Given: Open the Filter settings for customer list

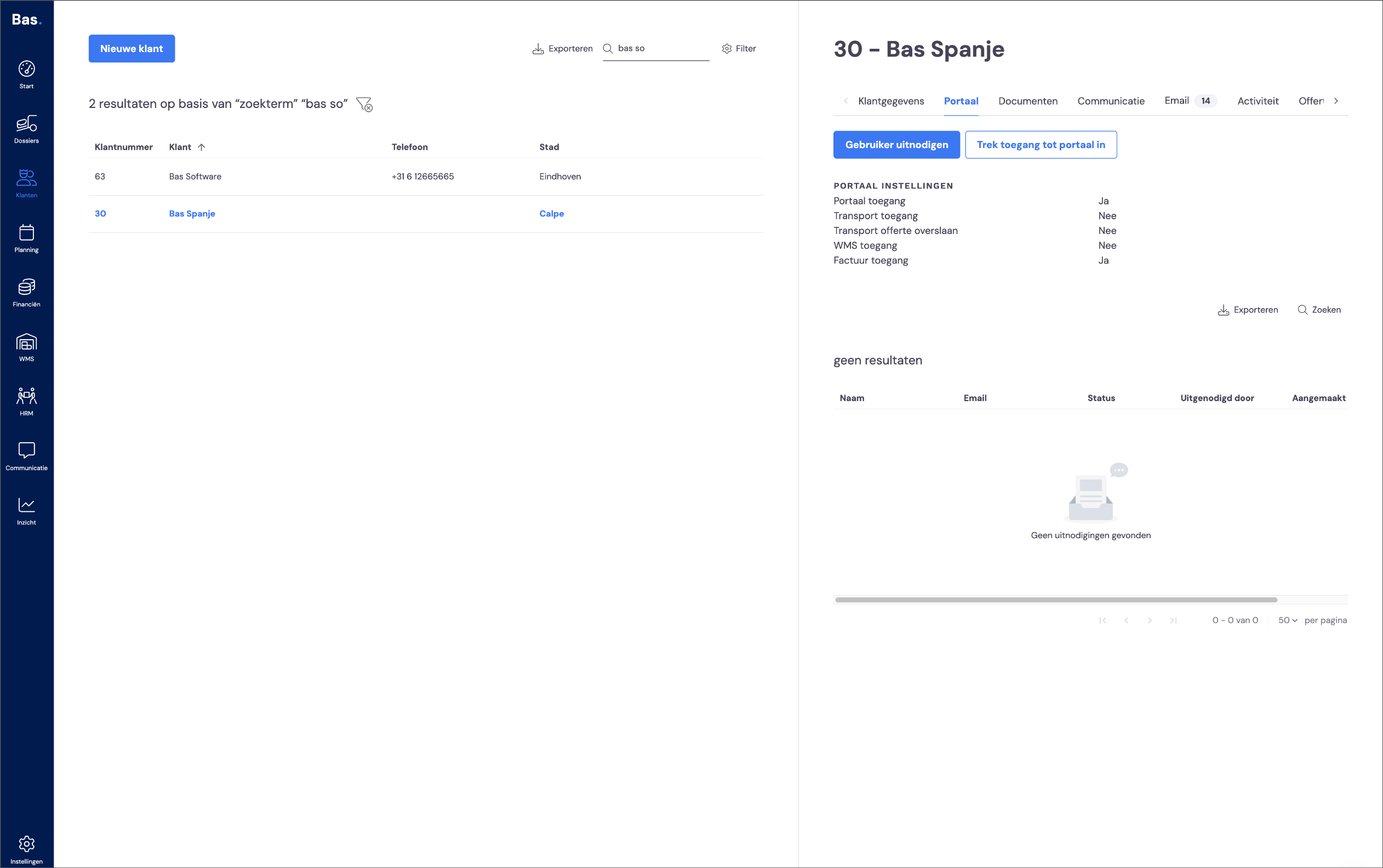Looking at the screenshot, I should 739,49.
